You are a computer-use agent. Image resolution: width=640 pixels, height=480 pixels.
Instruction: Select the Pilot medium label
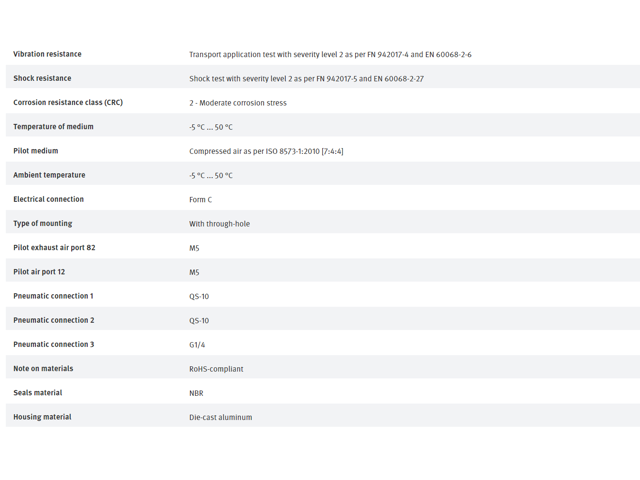(36, 151)
